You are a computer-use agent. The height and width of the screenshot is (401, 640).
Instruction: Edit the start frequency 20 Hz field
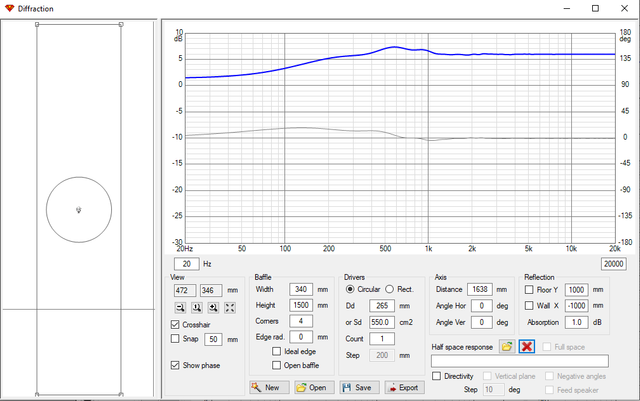pos(187,264)
